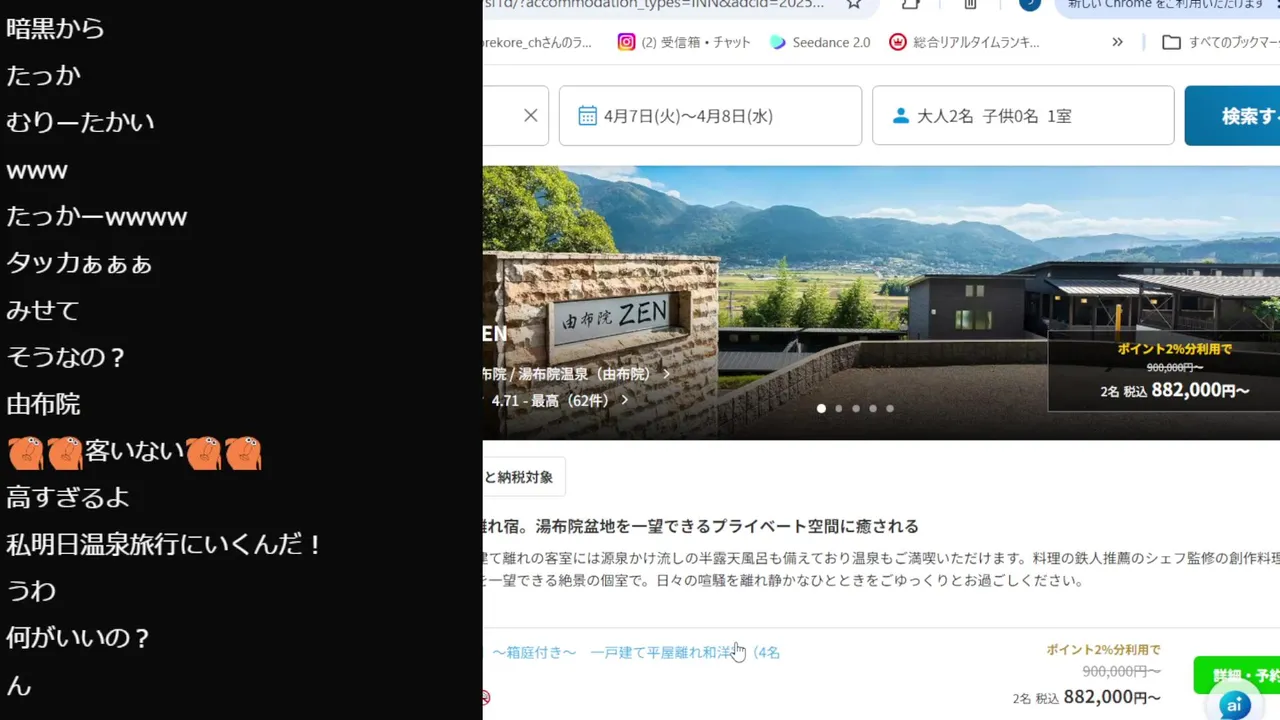Click the chat comment タッカぁぁぁ
Screen dimensions: 1280x720
(79, 263)
